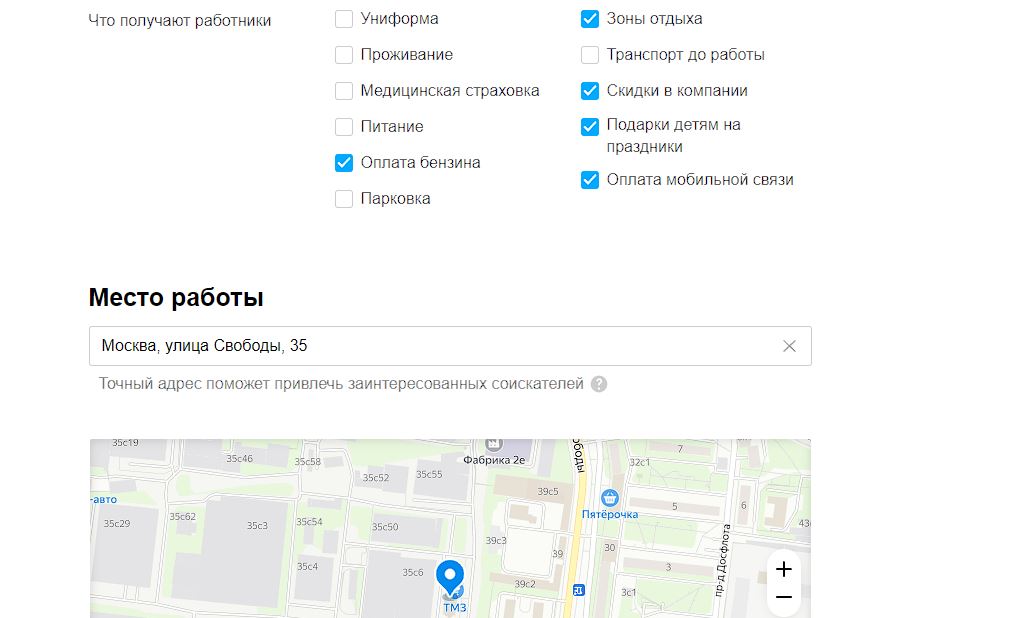Screen dimensions: 1018x618
Task: Enable the Проживание checkbox
Action: coord(344,54)
